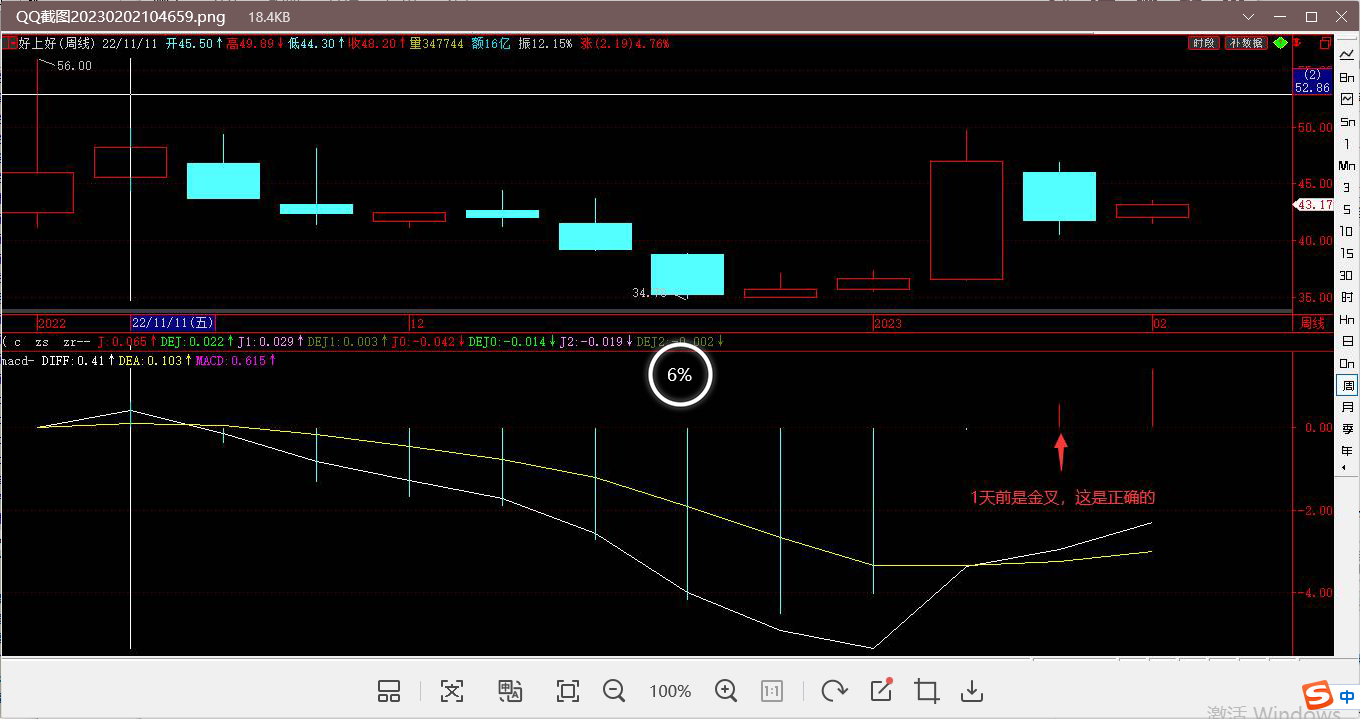The image size is (1360, 719).
Task: Click the text recognition (OCR) icon
Action: (x=452, y=691)
